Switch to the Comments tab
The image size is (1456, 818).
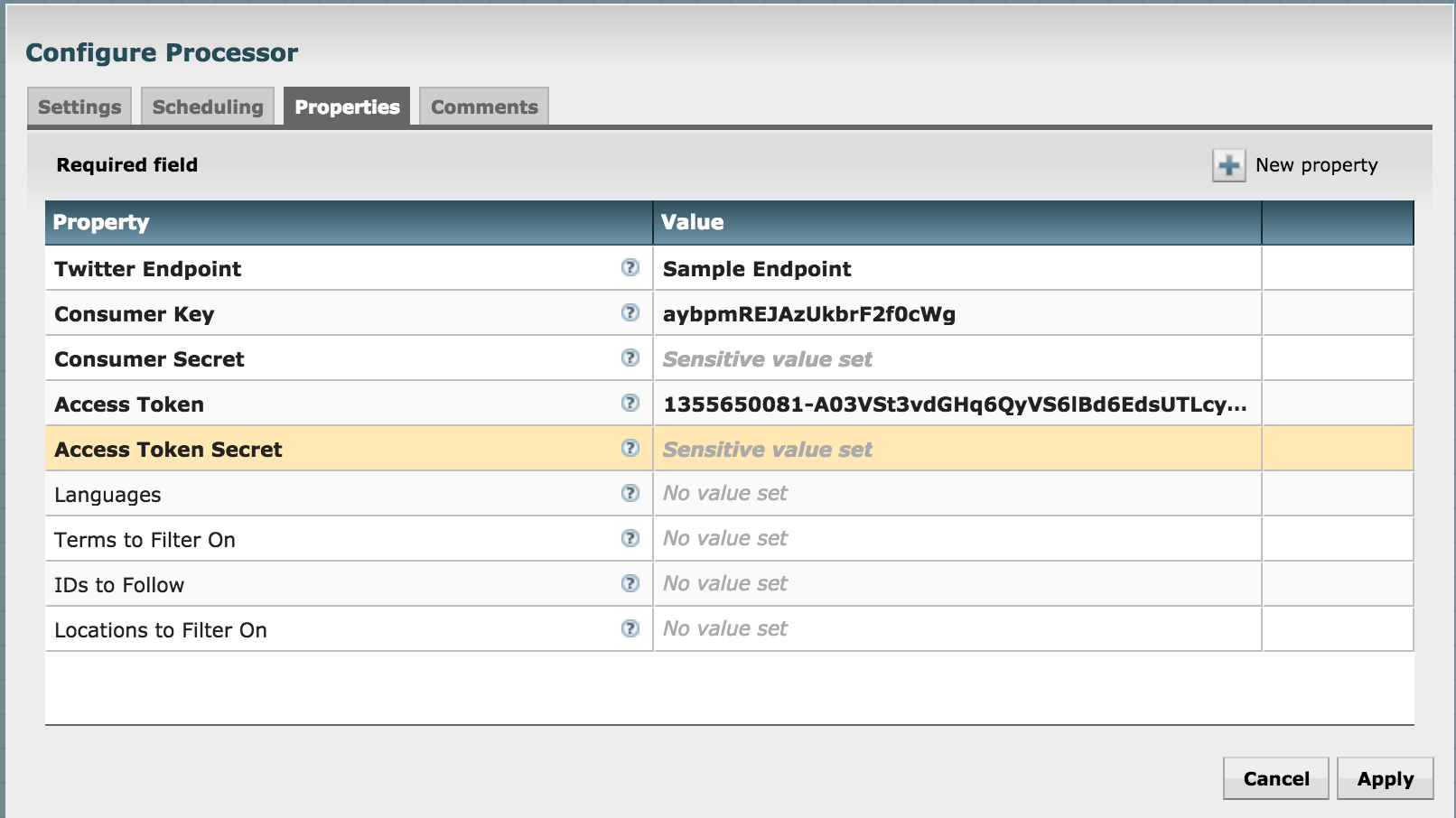click(x=484, y=106)
